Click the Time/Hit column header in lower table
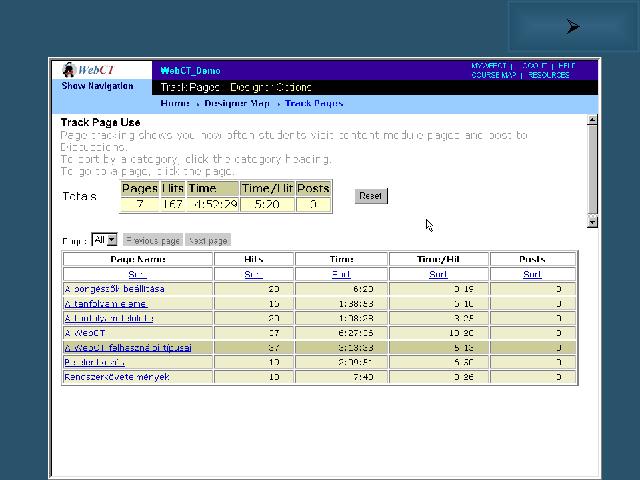640x480 pixels. click(438, 259)
